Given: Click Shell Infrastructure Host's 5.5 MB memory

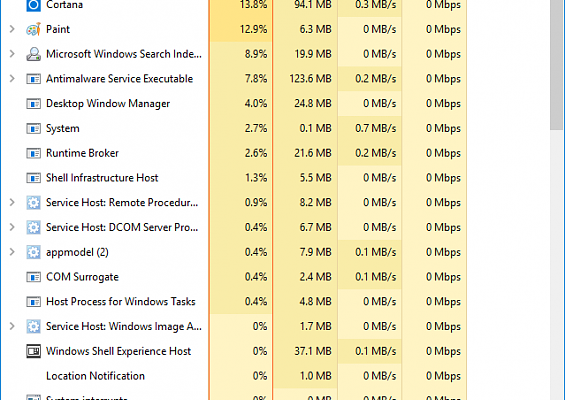Looking at the screenshot, I should click(x=315, y=178).
